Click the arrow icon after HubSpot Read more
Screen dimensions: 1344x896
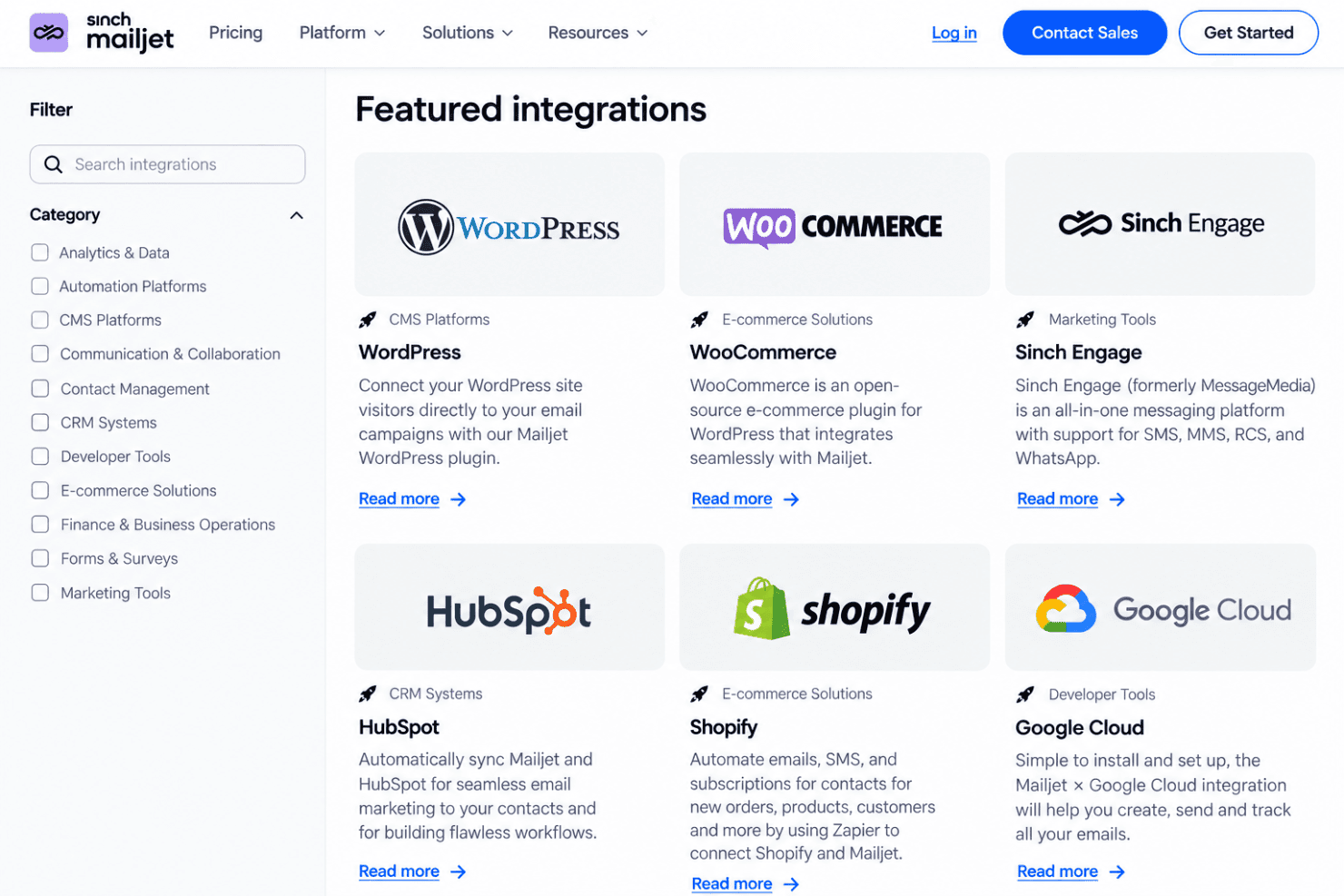pyautogui.click(x=459, y=871)
